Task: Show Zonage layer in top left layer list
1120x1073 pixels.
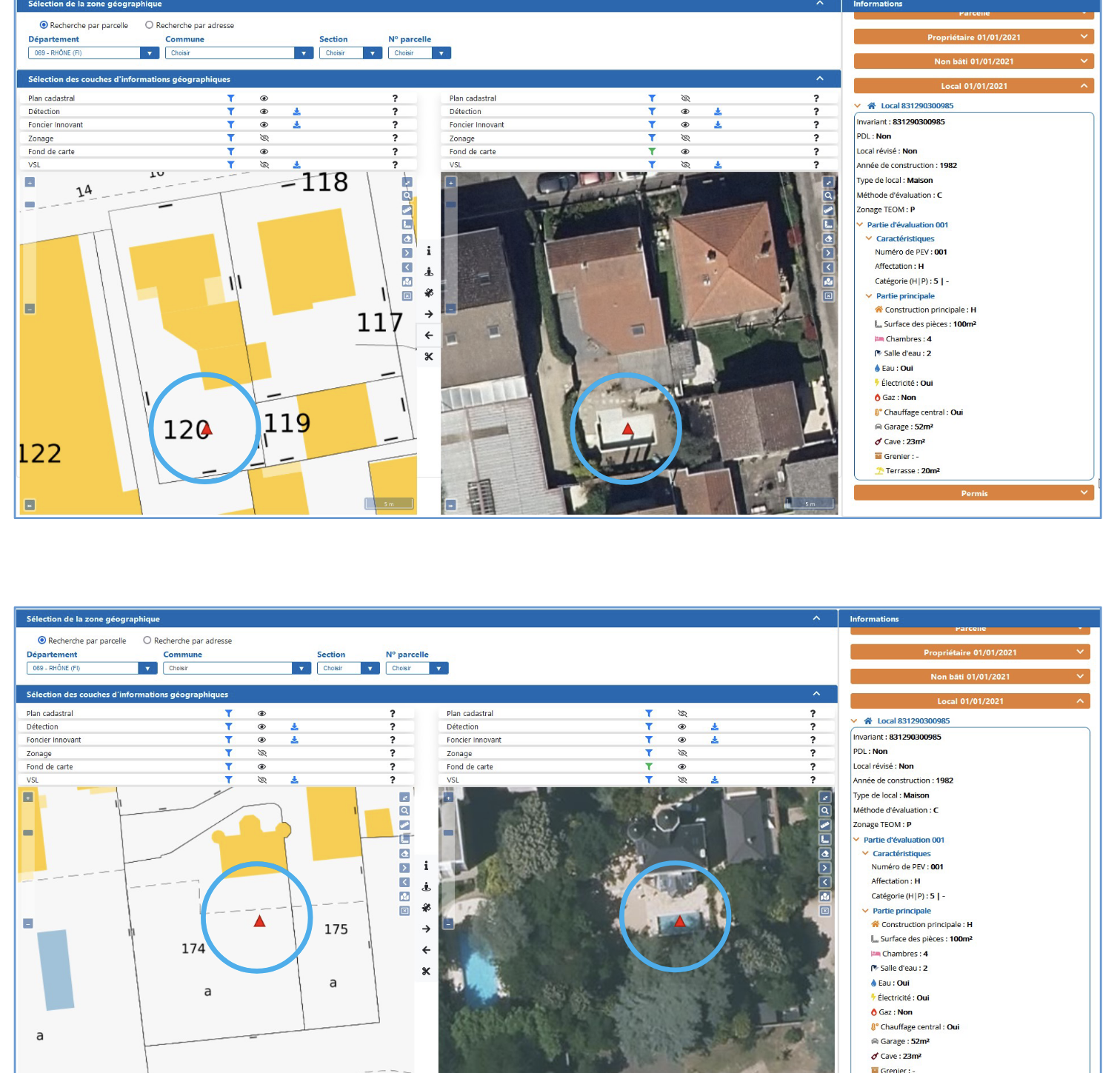Action: click(x=264, y=138)
